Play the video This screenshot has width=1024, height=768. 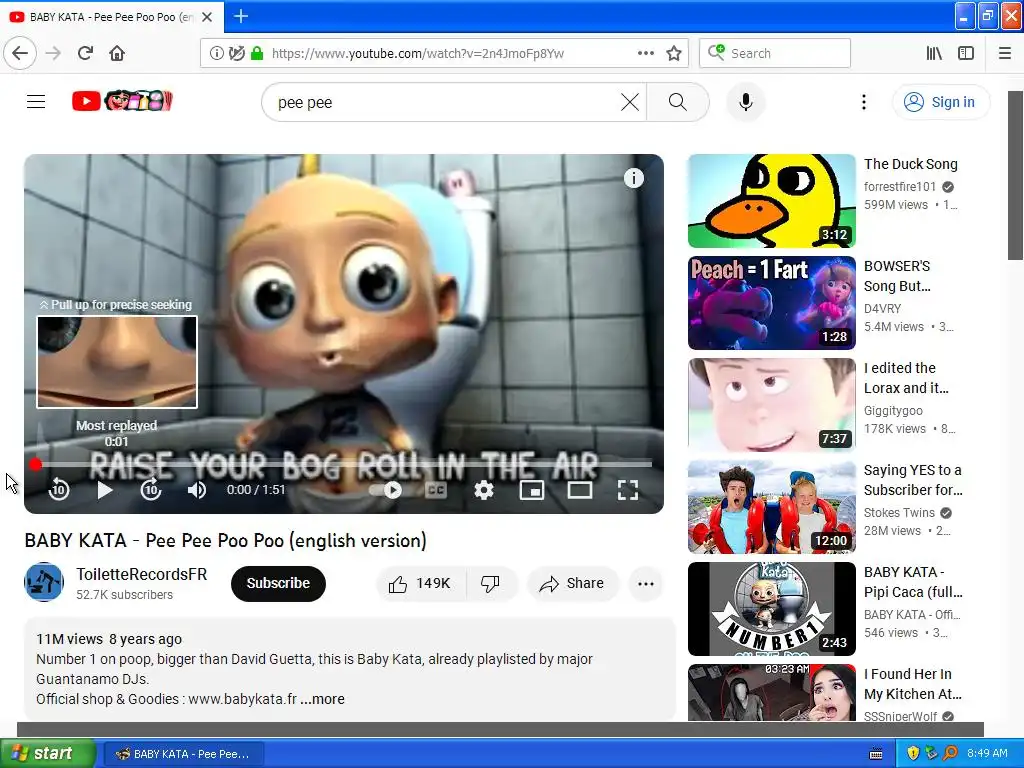(x=104, y=490)
